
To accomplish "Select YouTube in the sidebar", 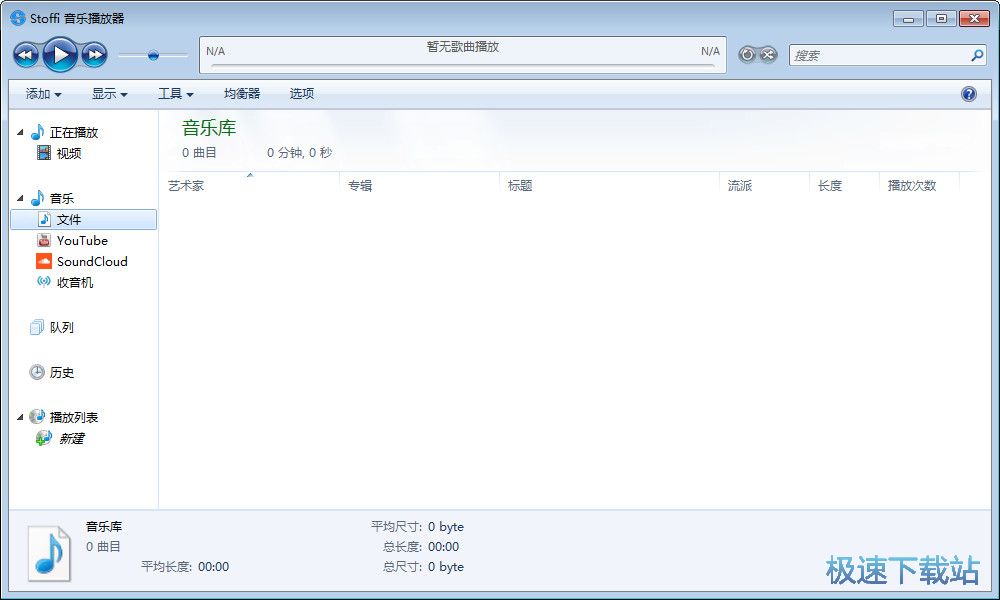I will click(x=82, y=240).
